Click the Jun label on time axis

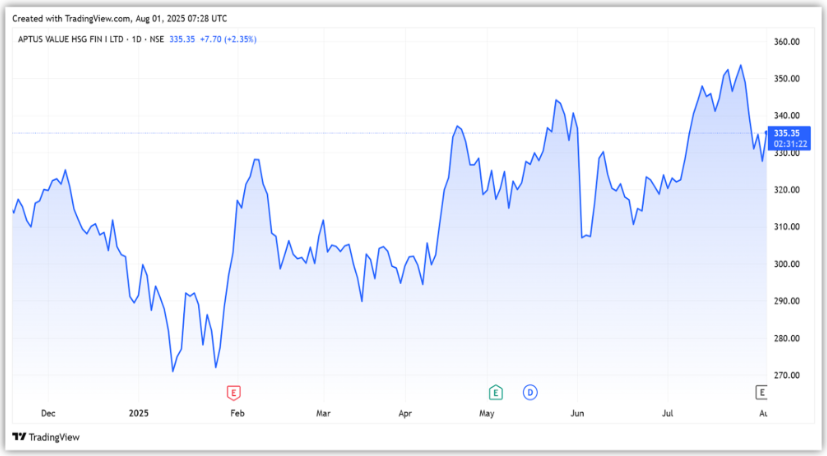[x=576, y=412]
